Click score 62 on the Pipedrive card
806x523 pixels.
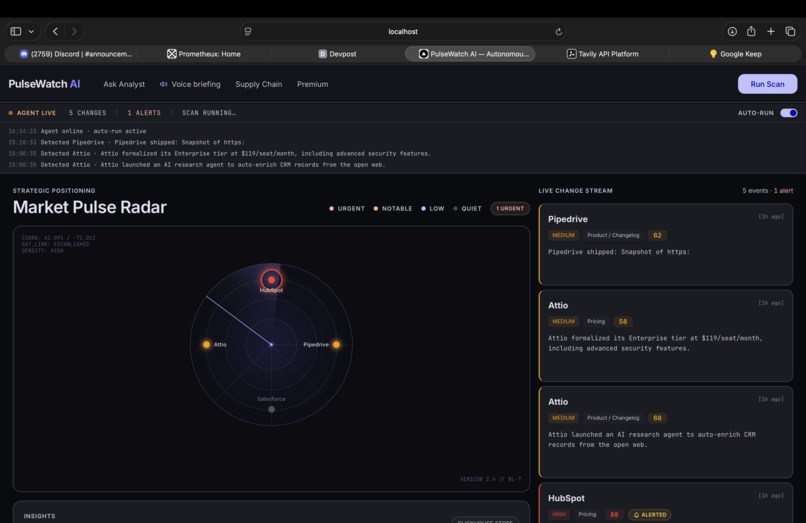657,236
